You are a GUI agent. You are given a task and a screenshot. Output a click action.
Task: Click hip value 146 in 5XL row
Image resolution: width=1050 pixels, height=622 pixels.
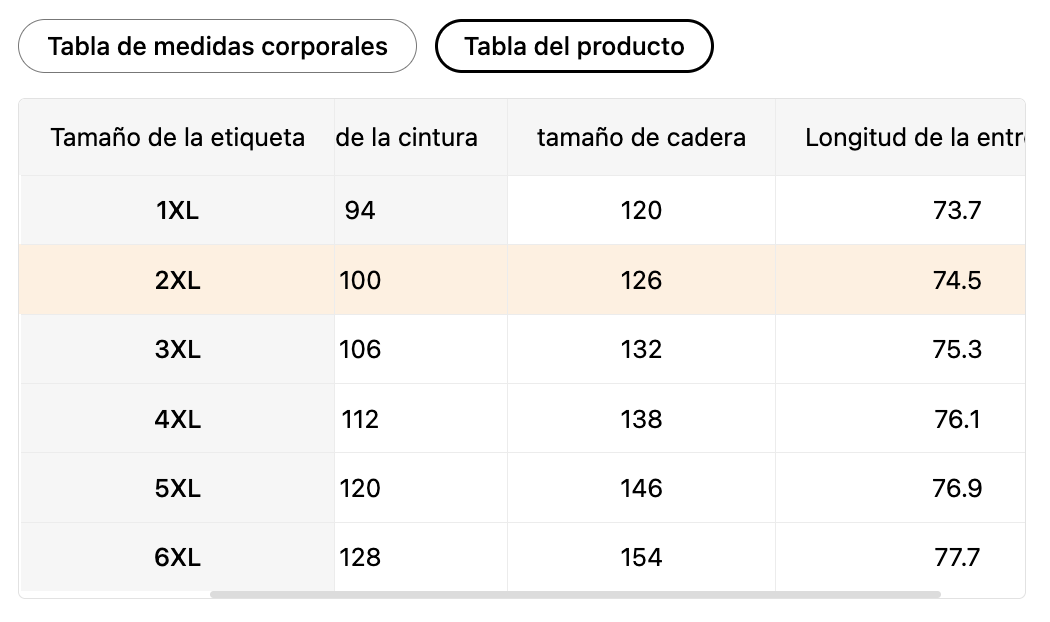point(641,488)
